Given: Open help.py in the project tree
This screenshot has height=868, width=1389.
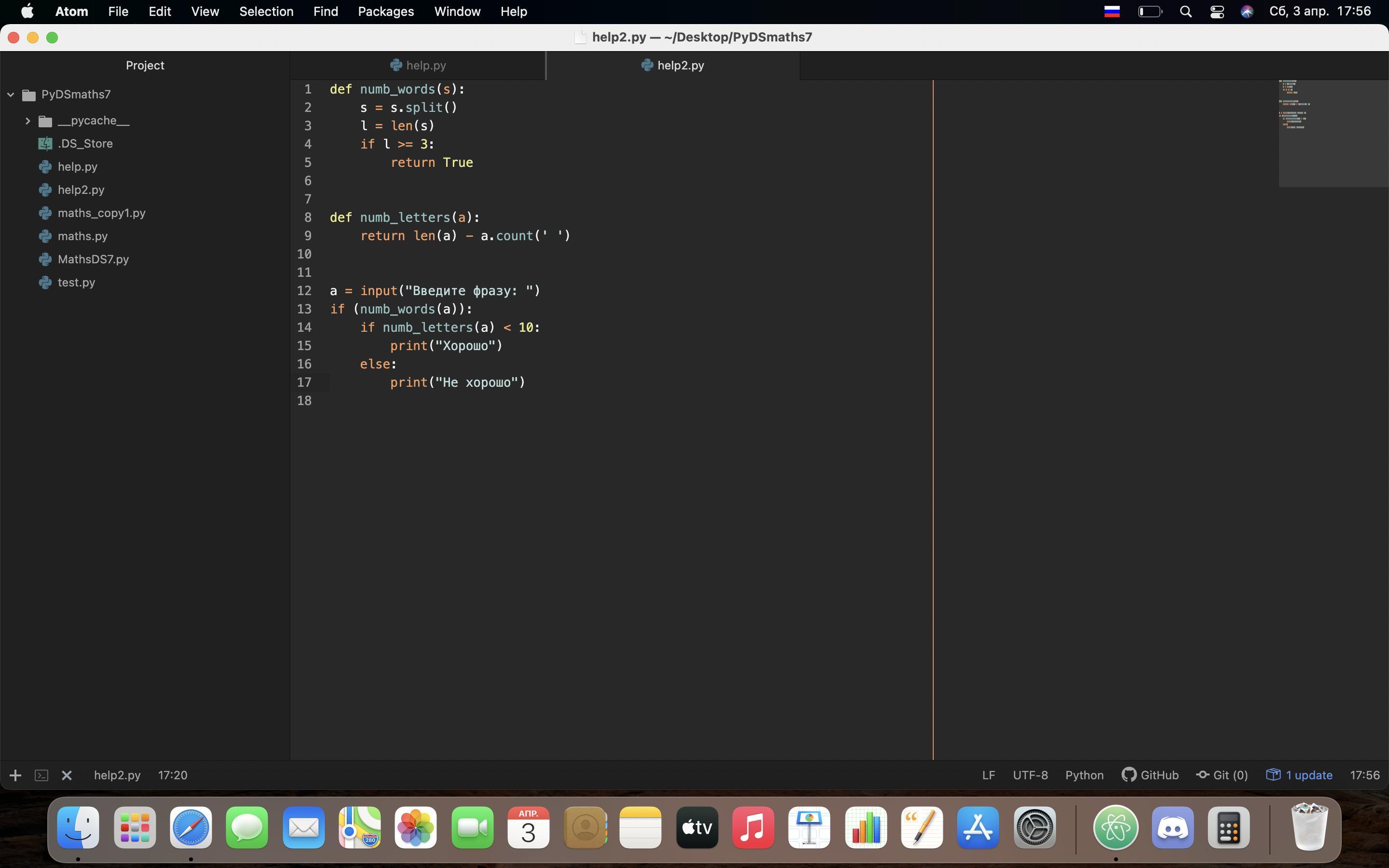Looking at the screenshot, I should pos(78,167).
